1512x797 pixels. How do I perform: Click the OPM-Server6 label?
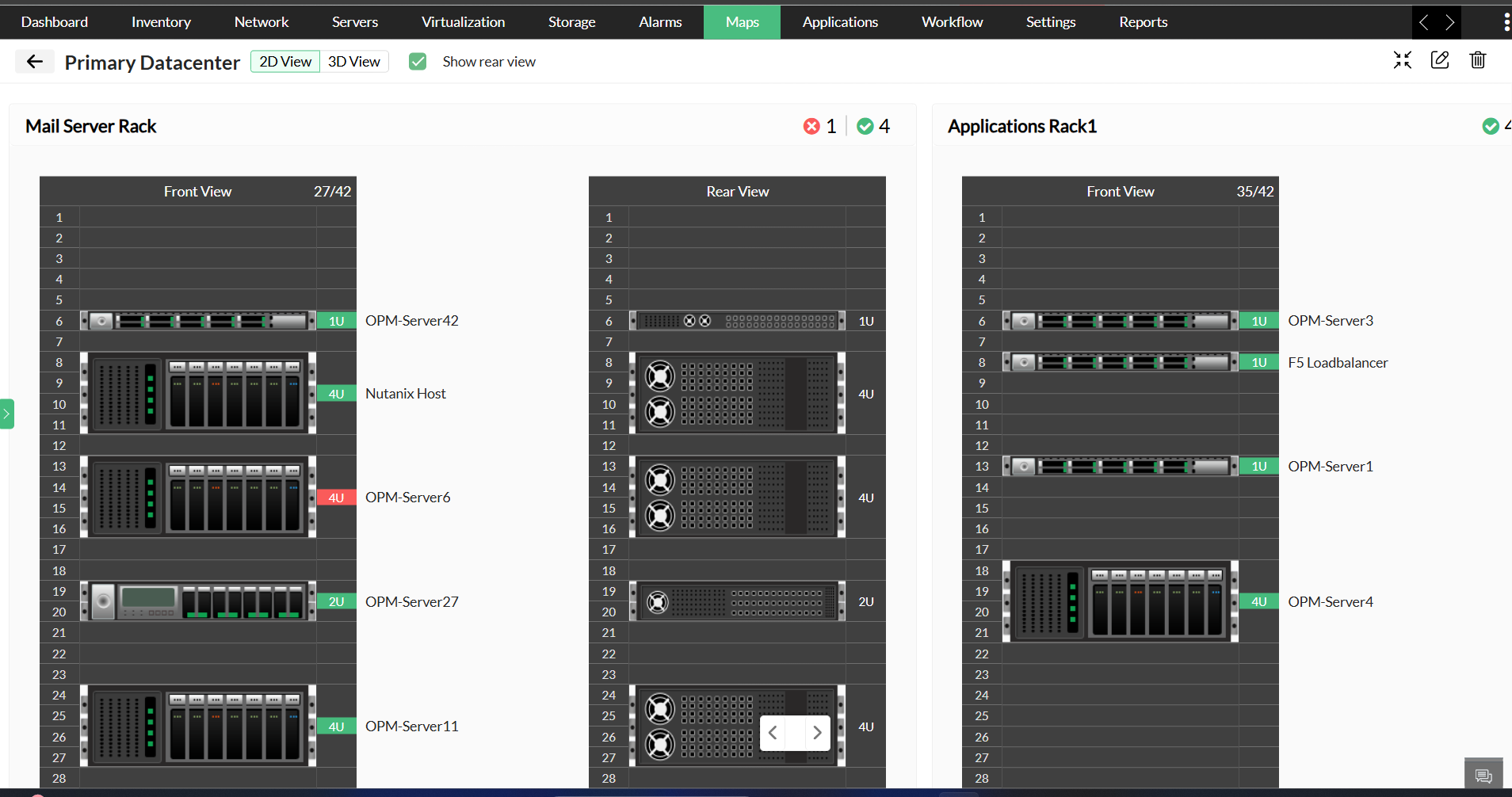pos(408,498)
